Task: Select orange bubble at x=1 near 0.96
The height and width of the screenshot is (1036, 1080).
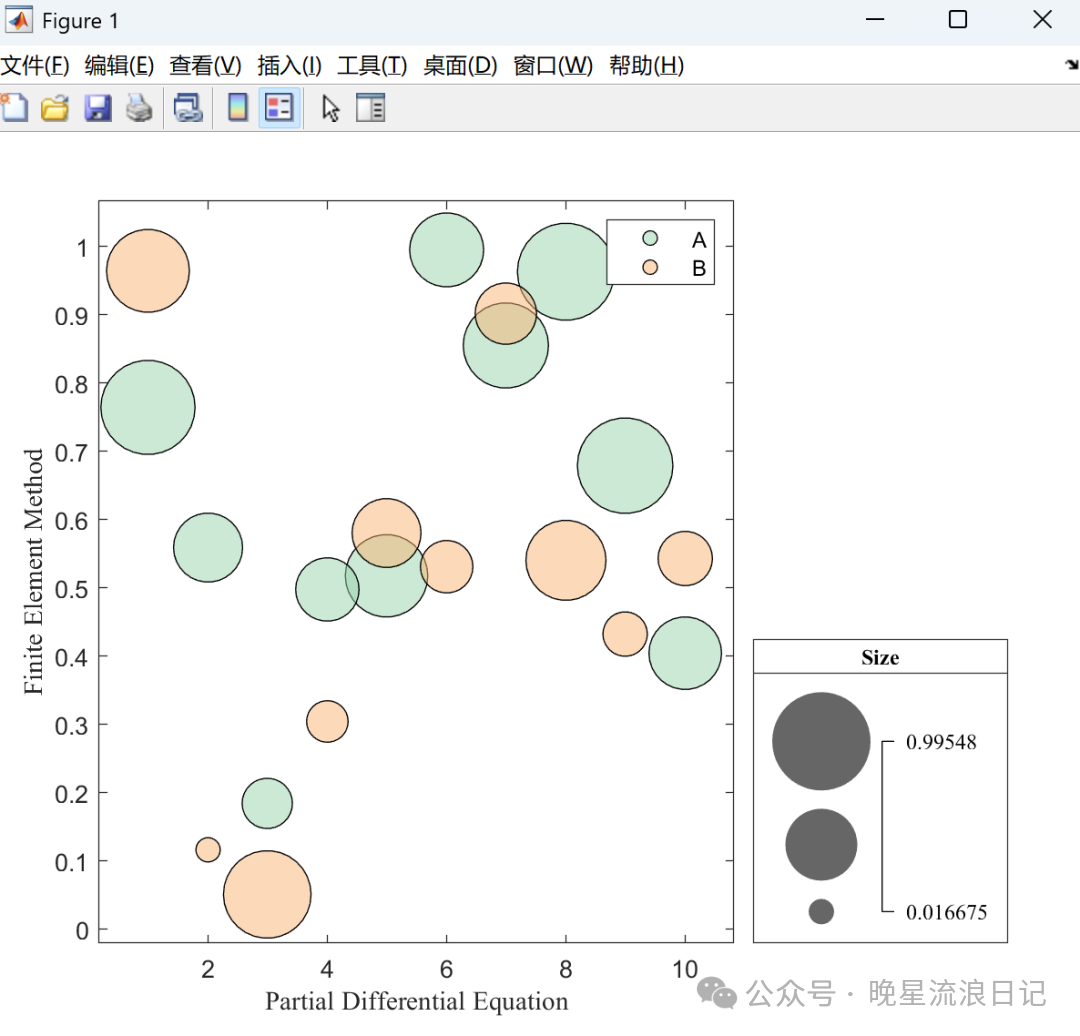Action: pos(147,271)
